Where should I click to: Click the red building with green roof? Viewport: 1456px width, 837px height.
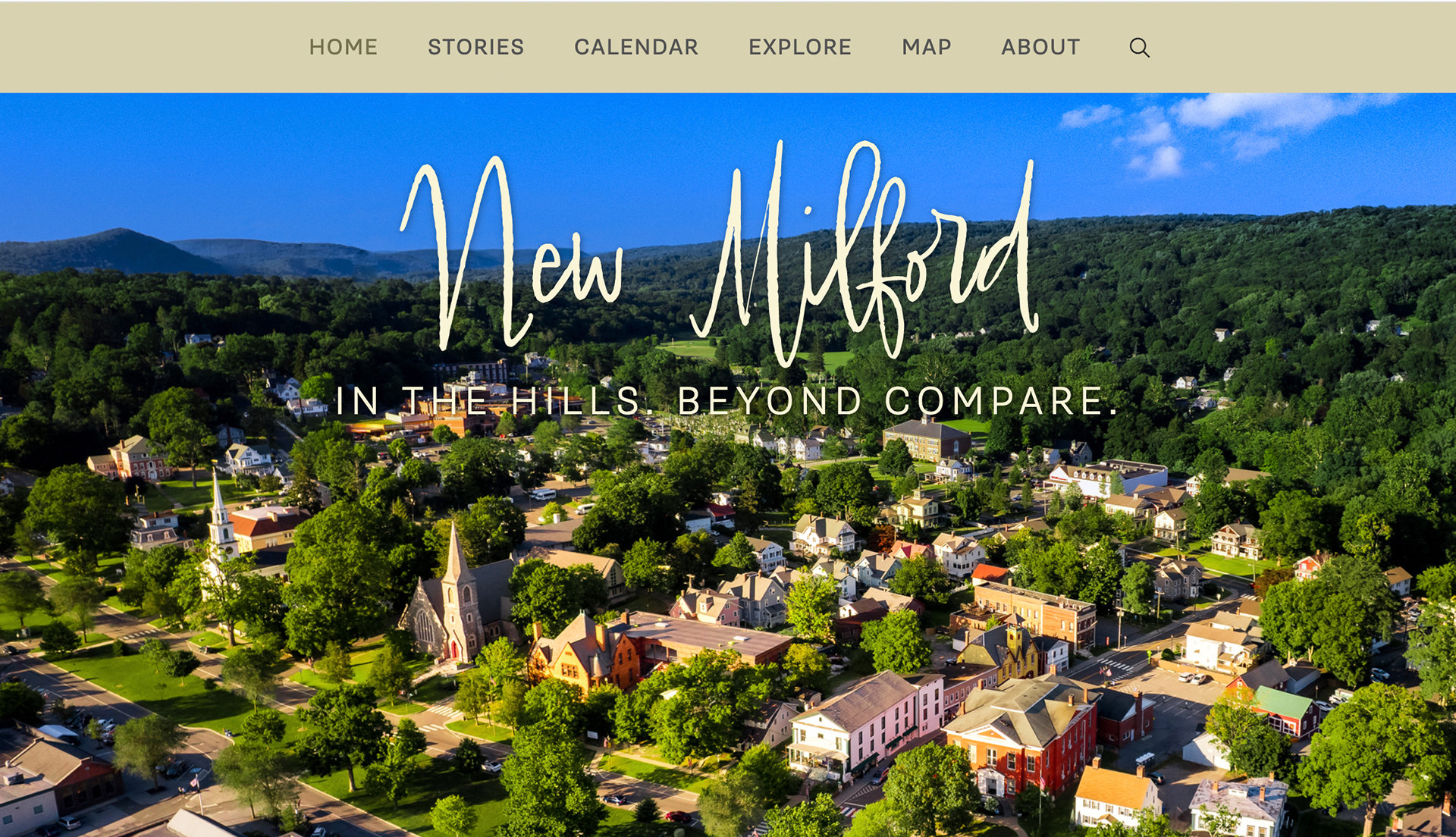[1285, 711]
